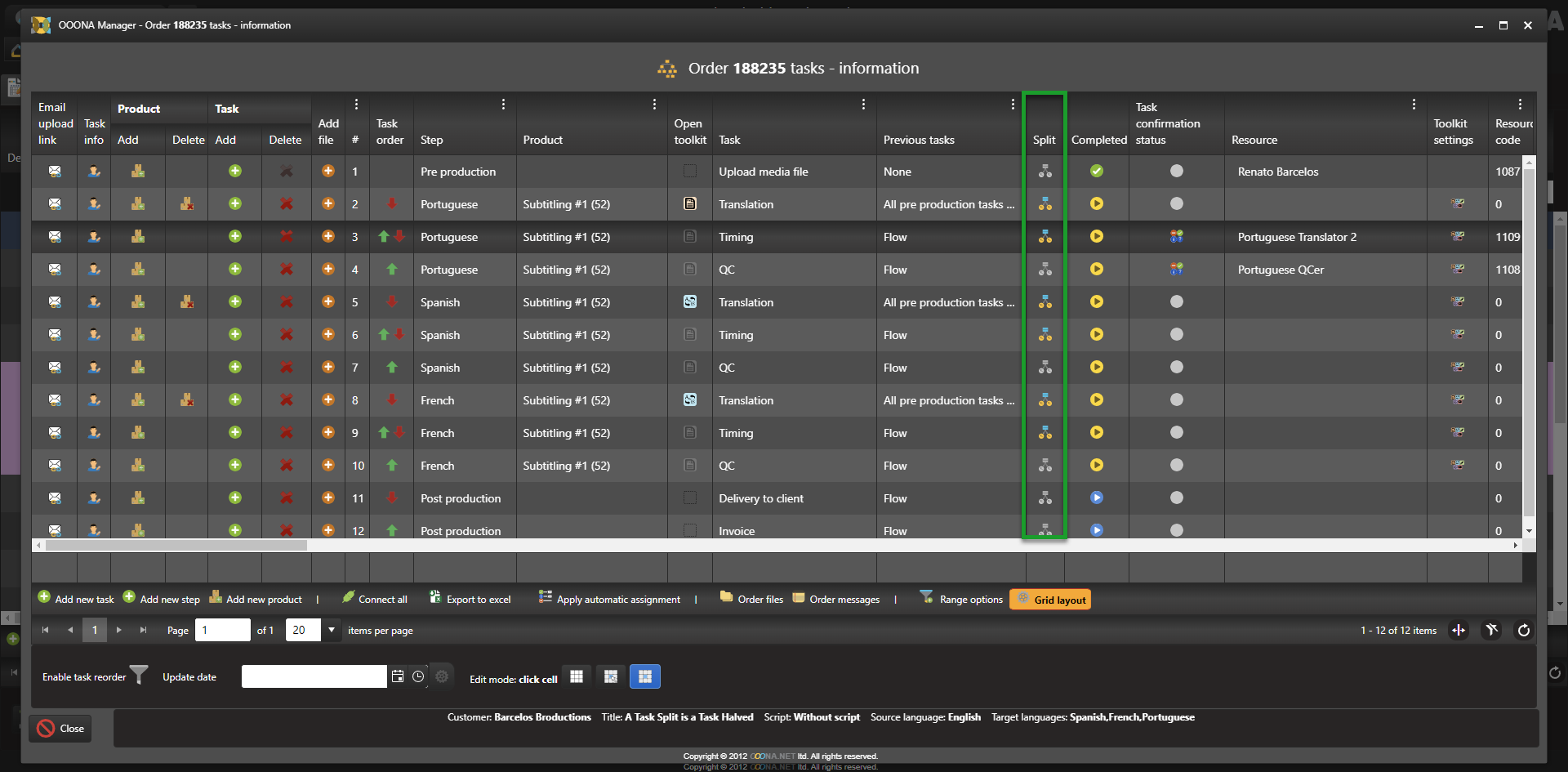Open items per page dropdown
The image size is (1568, 772).
tap(332, 630)
